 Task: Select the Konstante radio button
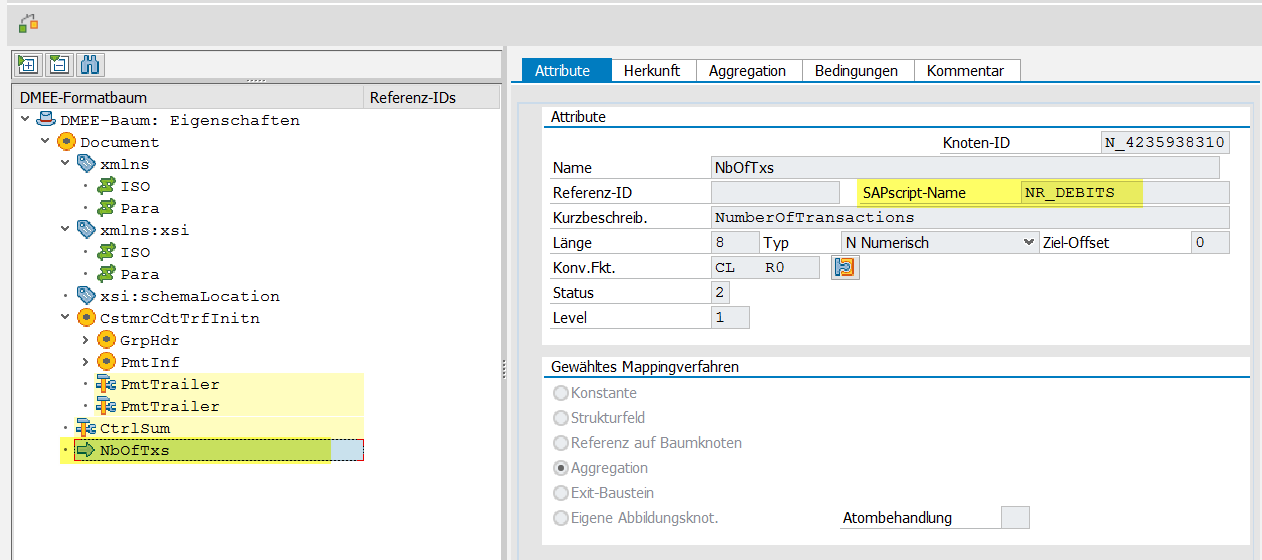point(561,393)
